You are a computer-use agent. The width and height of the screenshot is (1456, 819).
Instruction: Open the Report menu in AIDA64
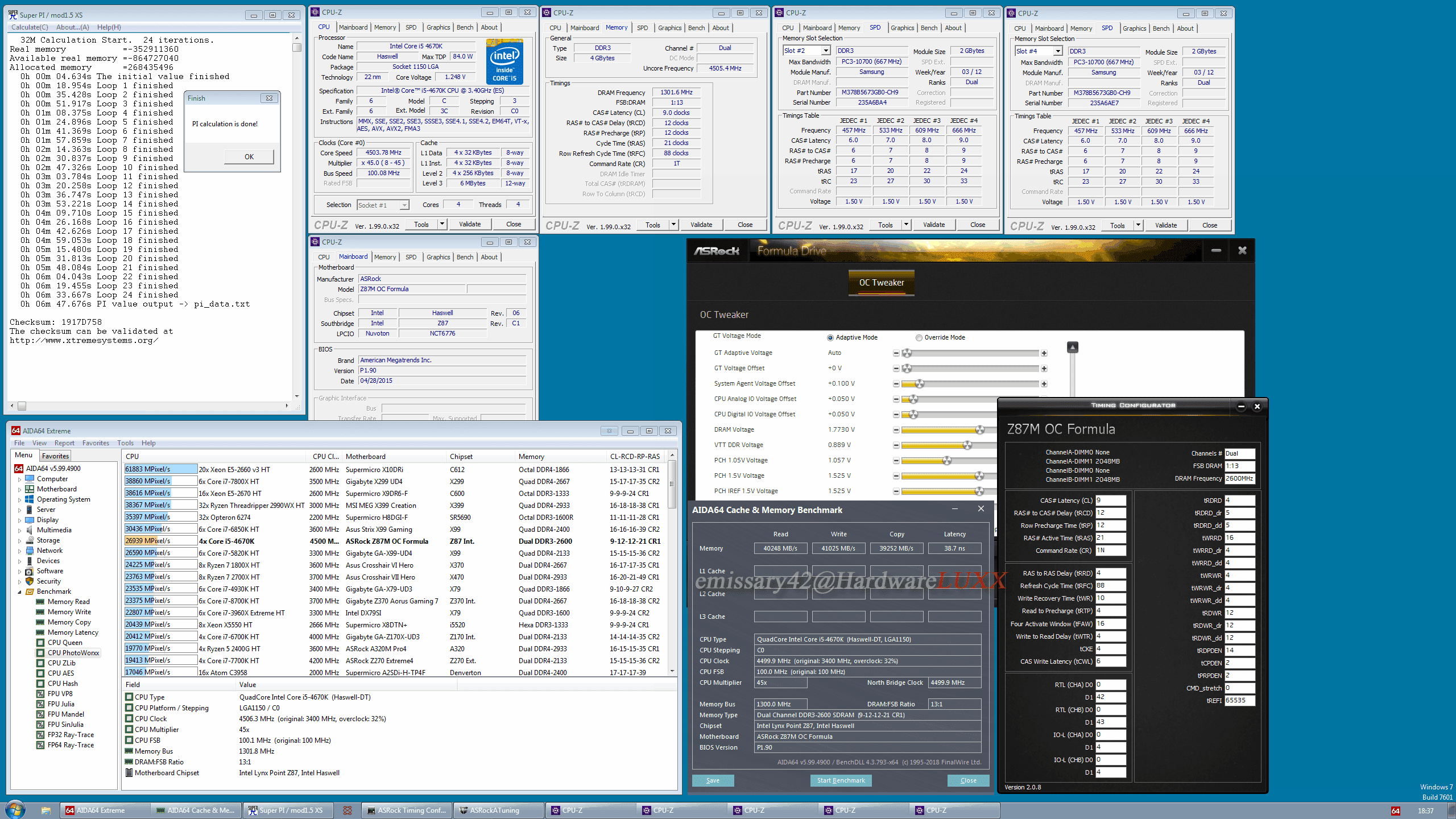pos(64,443)
